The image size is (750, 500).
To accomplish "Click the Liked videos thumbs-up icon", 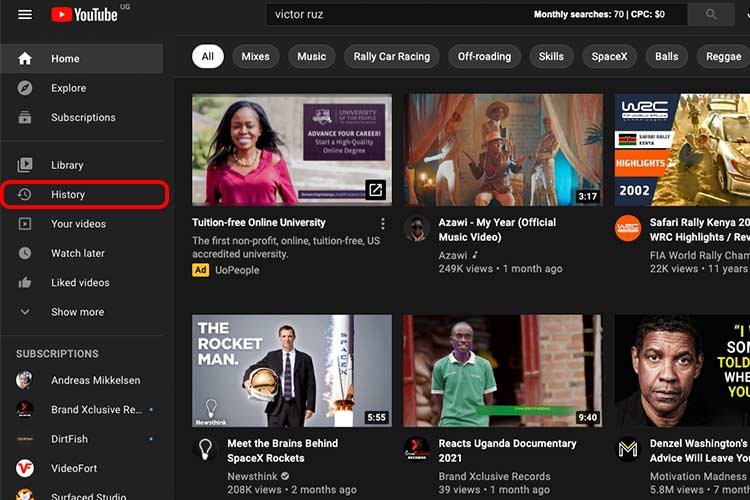I will [x=25, y=283].
